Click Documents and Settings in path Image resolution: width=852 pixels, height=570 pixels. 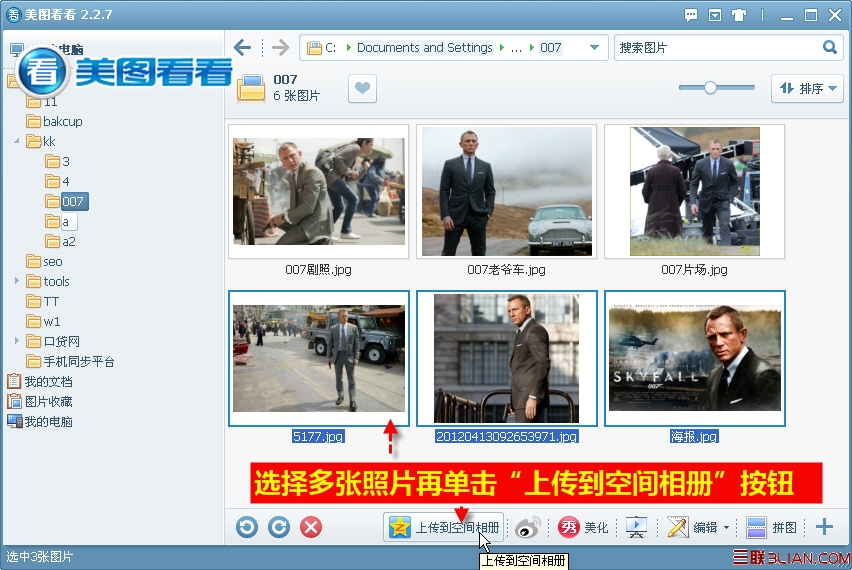pos(424,48)
